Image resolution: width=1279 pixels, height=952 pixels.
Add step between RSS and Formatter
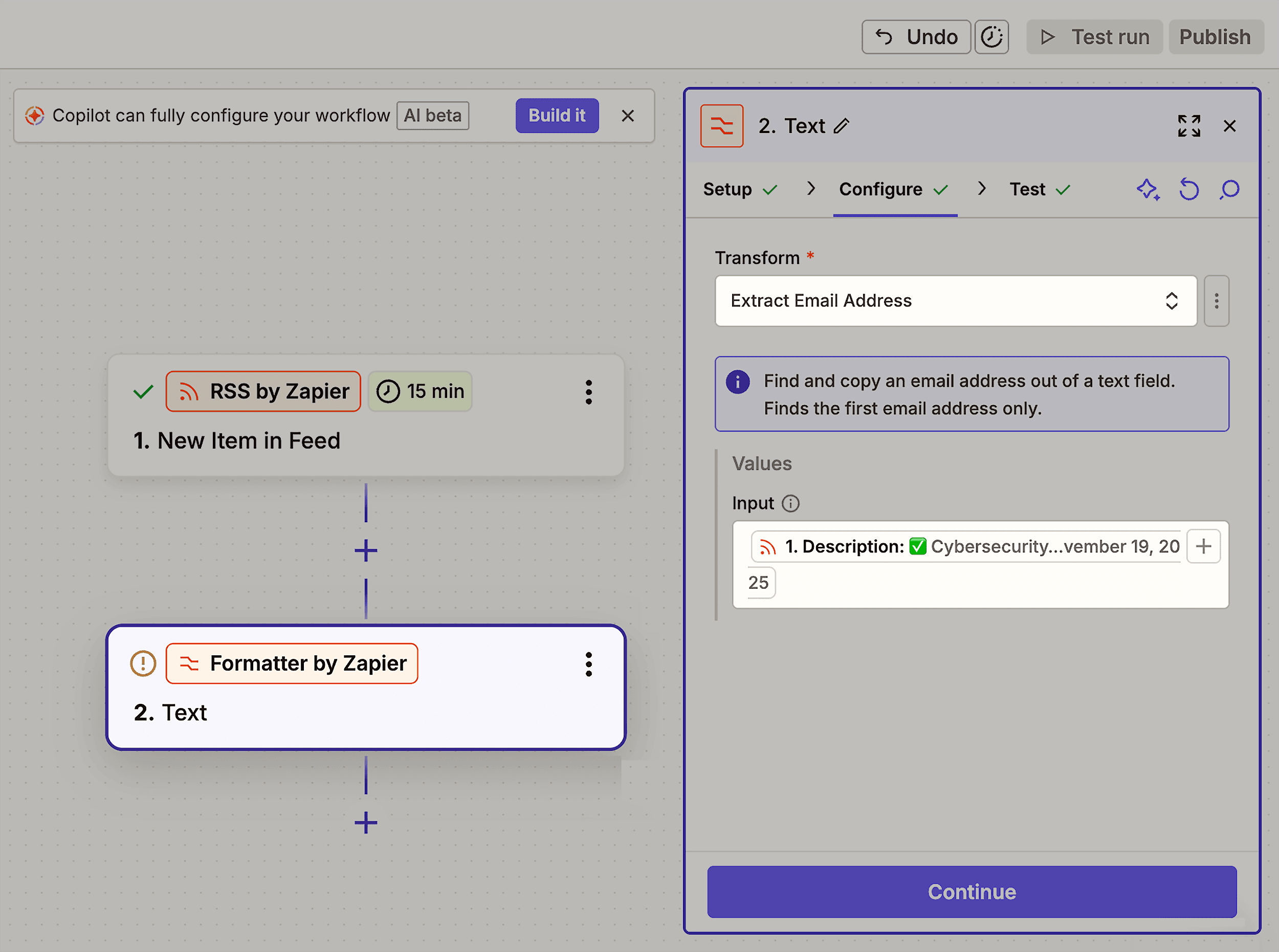coord(365,550)
